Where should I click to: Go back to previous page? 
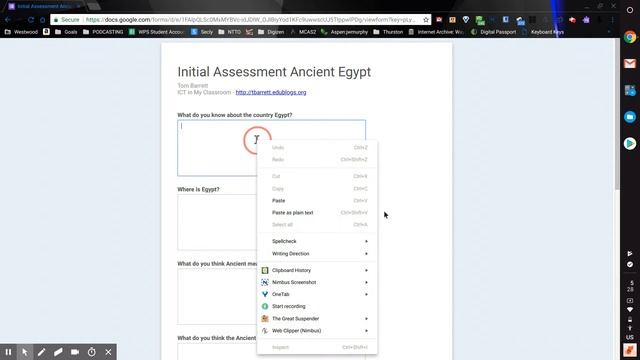click(x=8, y=20)
